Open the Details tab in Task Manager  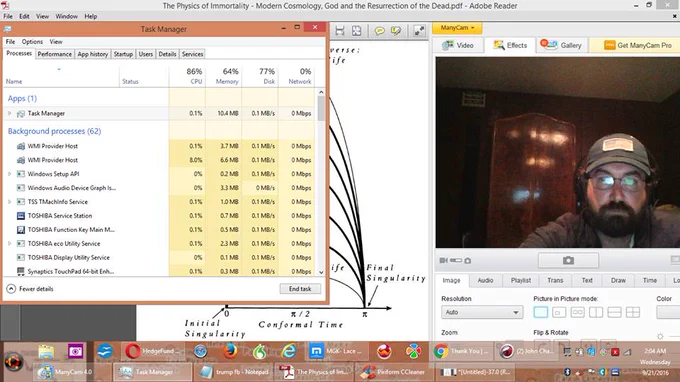point(167,54)
